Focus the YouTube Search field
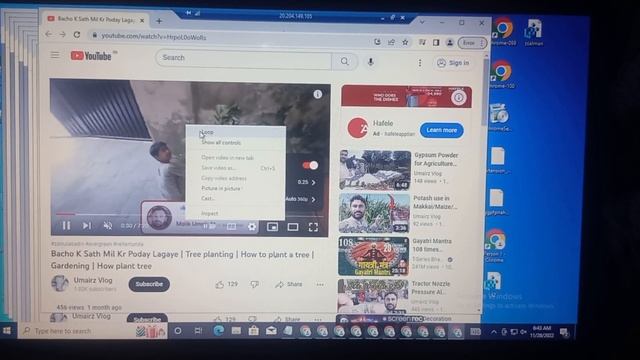The height and width of the screenshot is (360, 640). tap(244, 59)
